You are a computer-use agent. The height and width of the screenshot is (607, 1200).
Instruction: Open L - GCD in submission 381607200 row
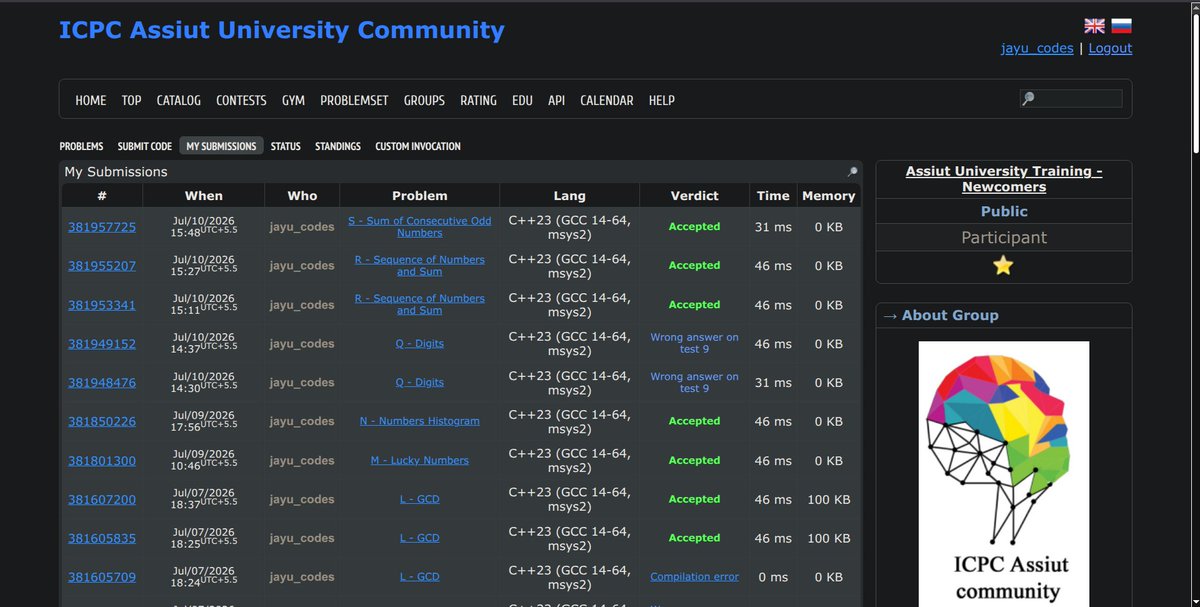420,499
